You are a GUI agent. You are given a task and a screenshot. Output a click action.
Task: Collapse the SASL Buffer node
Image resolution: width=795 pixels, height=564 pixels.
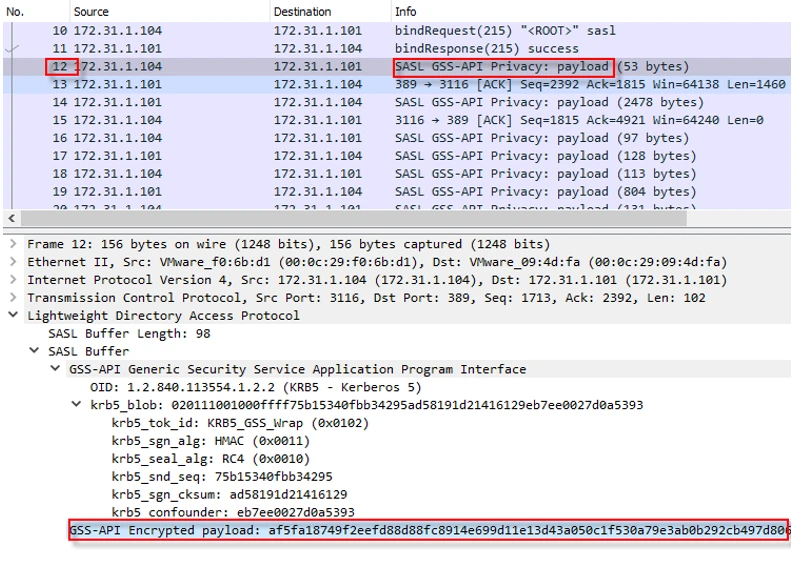(x=35, y=352)
